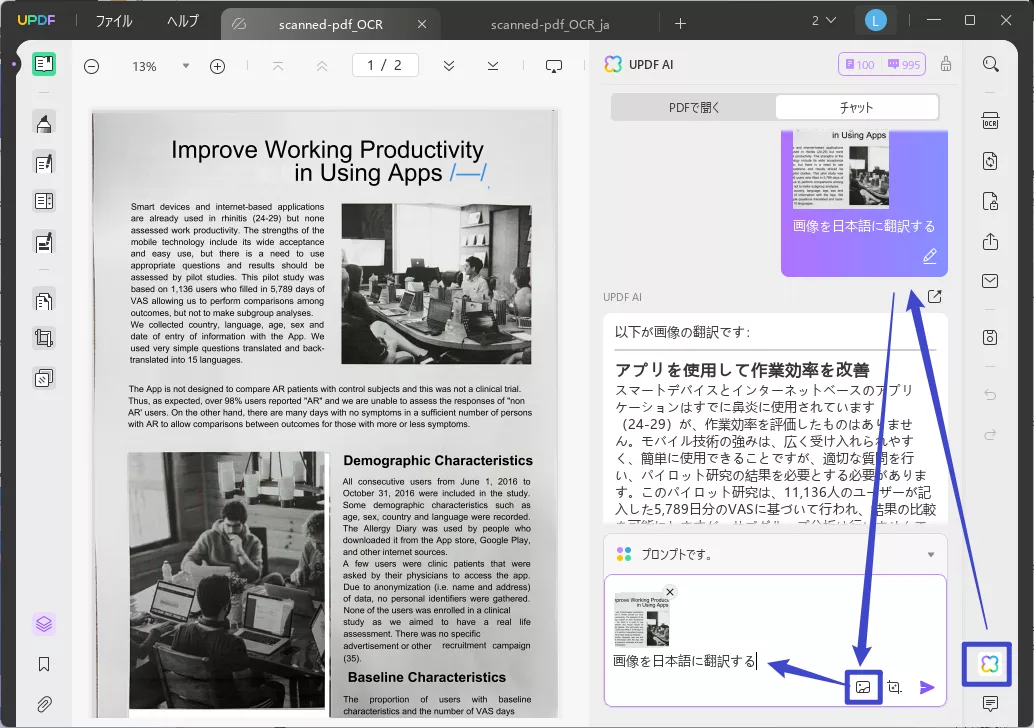Remove the attached image thumbnail
The width and height of the screenshot is (1034, 728).
(670, 592)
